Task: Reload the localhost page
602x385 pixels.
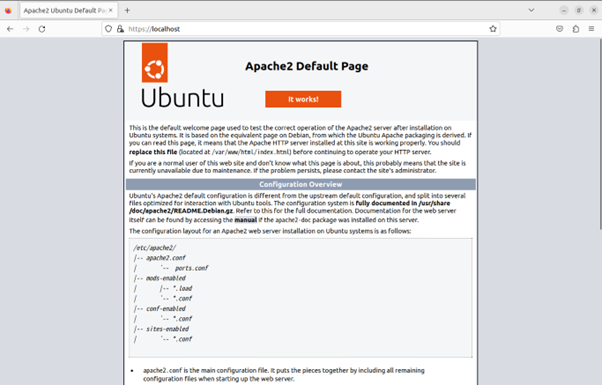Action: (x=42, y=29)
